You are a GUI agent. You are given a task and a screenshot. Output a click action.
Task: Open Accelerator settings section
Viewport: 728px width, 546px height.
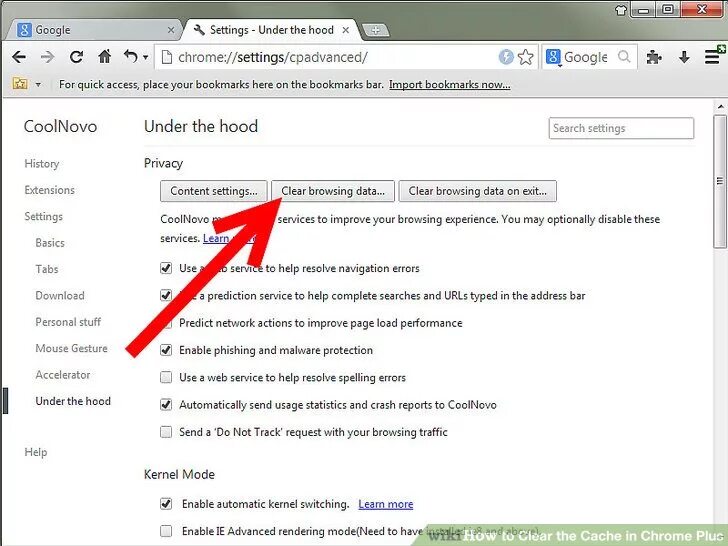63,375
